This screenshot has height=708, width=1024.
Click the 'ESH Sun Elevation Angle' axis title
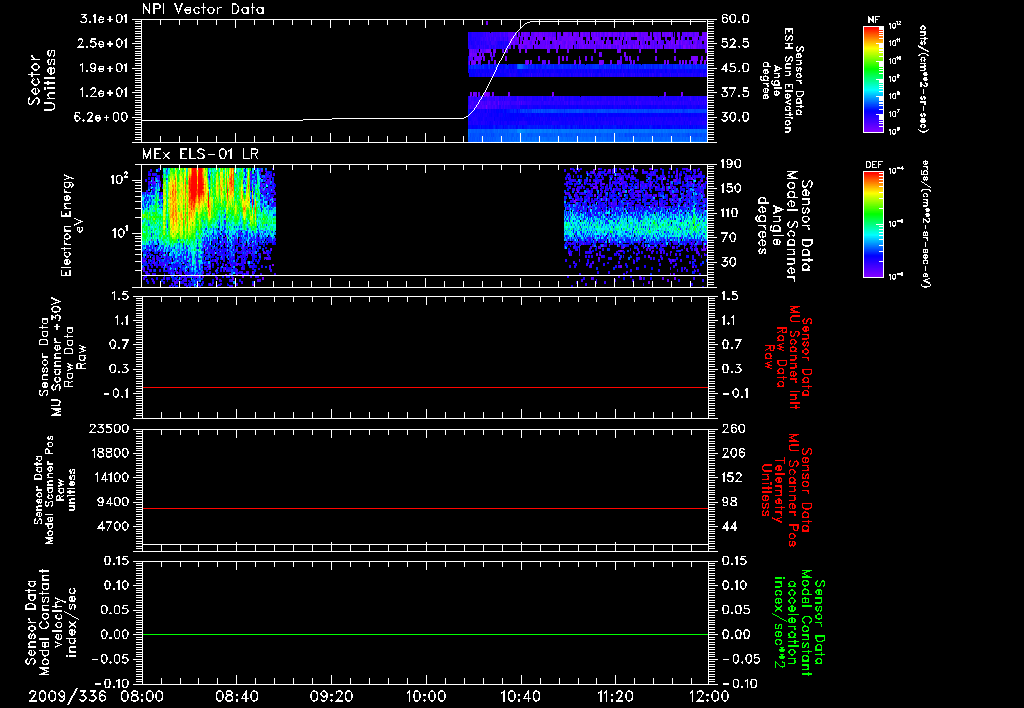click(x=782, y=80)
